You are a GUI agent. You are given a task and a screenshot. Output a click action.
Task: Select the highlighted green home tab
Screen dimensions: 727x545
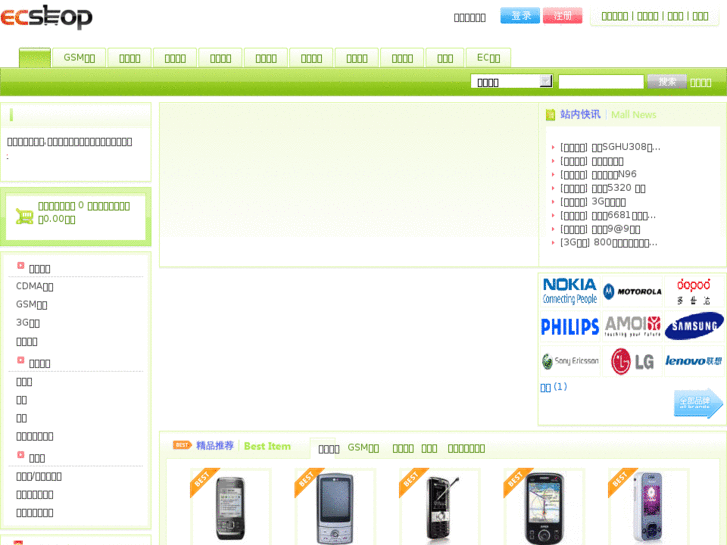tap(35, 58)
